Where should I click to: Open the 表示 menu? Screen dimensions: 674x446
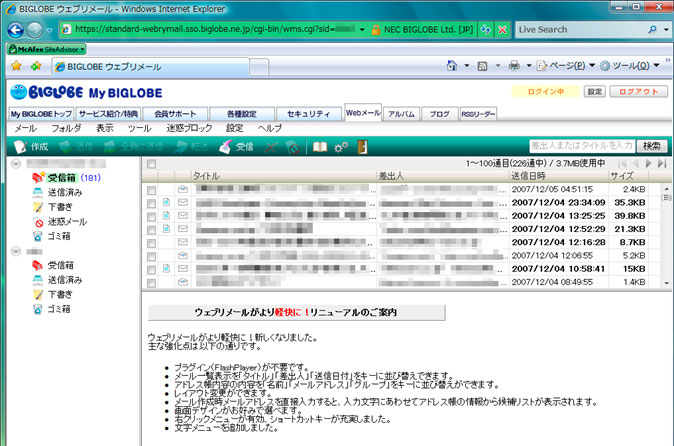(x=105, y=128)
